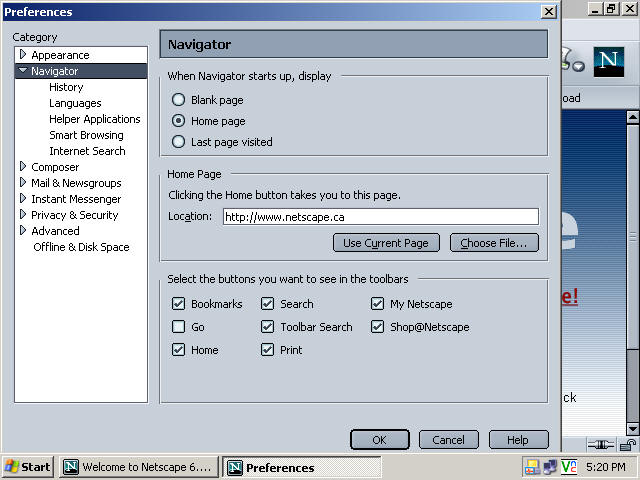
Task: Open Help for preferences
Action: pyautogui.click(x=518, y=440)
